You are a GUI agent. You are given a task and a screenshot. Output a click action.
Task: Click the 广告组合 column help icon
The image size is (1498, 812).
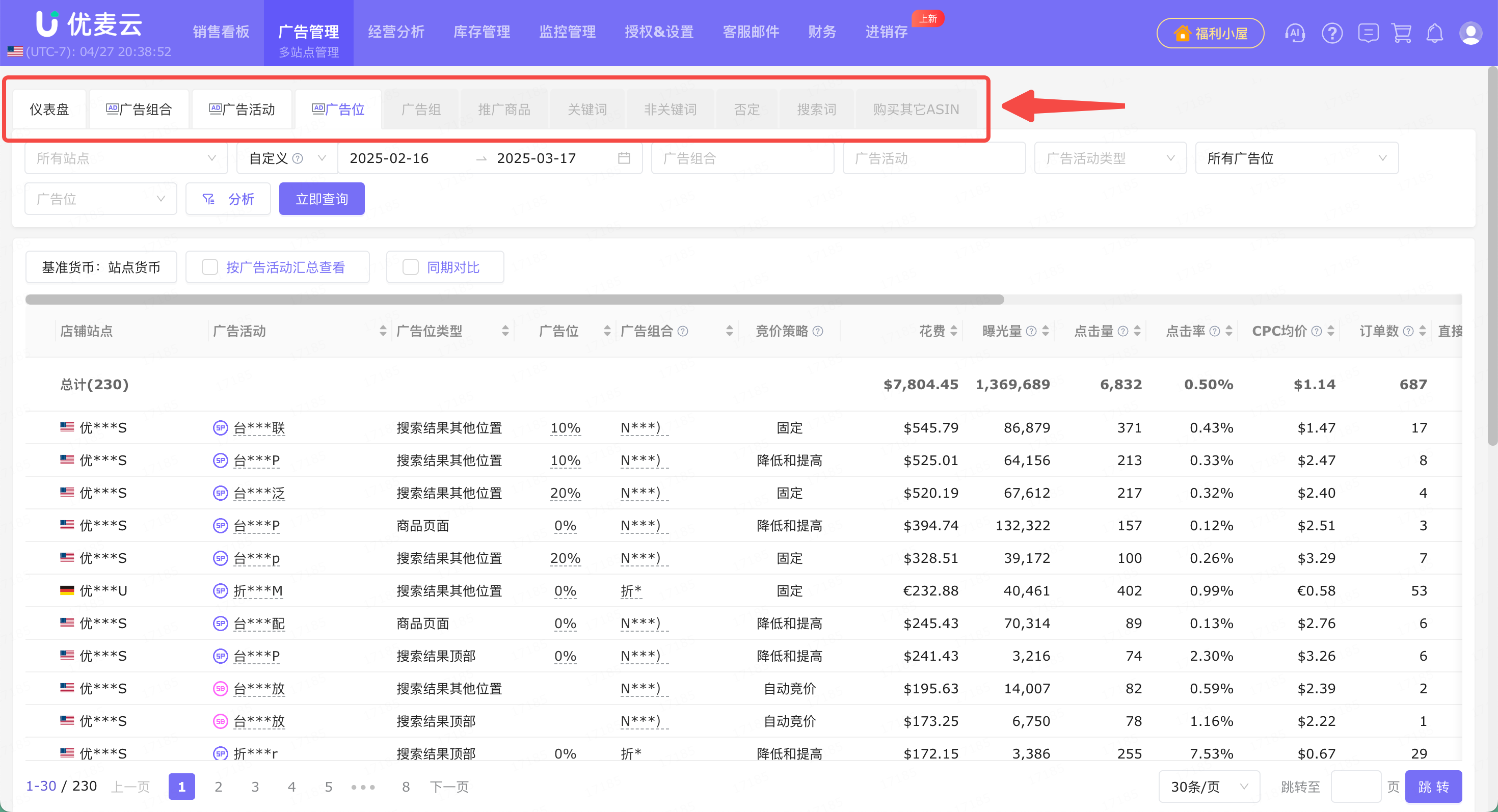[683, 331]
